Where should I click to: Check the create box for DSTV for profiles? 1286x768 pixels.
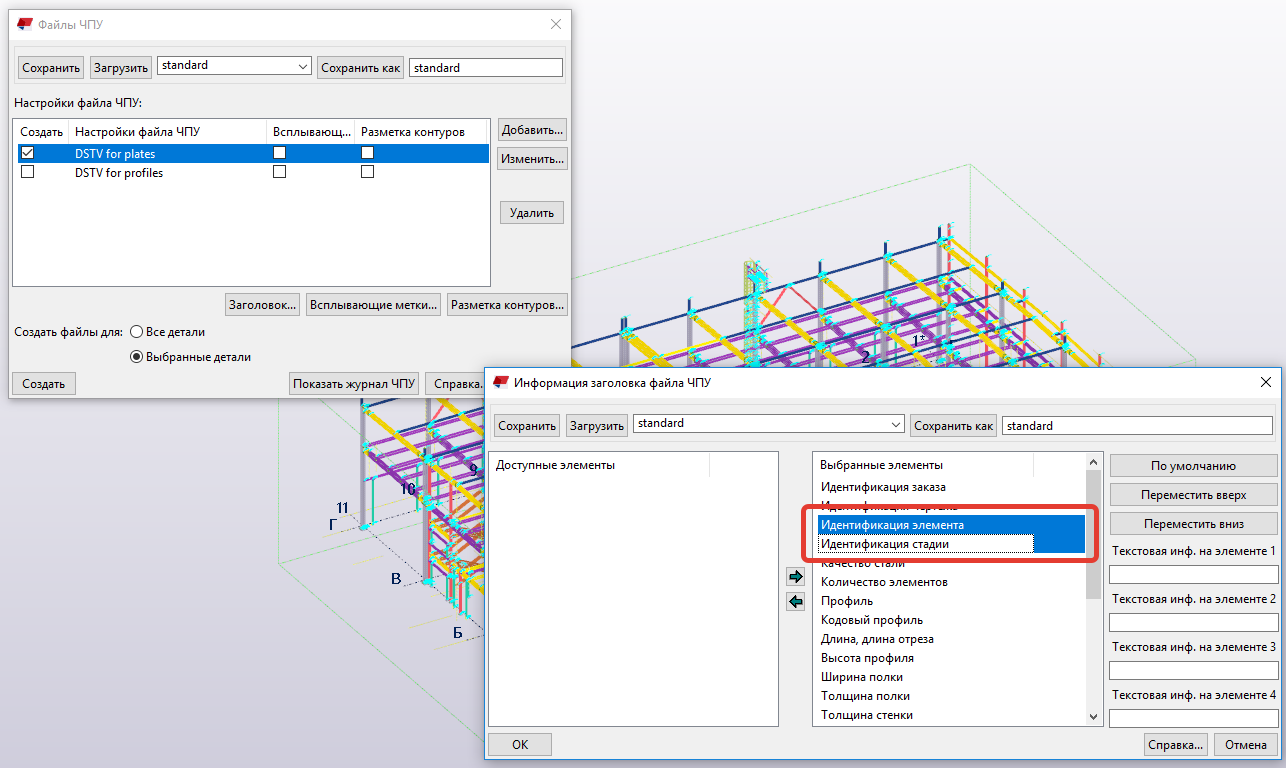click(28, 172)
